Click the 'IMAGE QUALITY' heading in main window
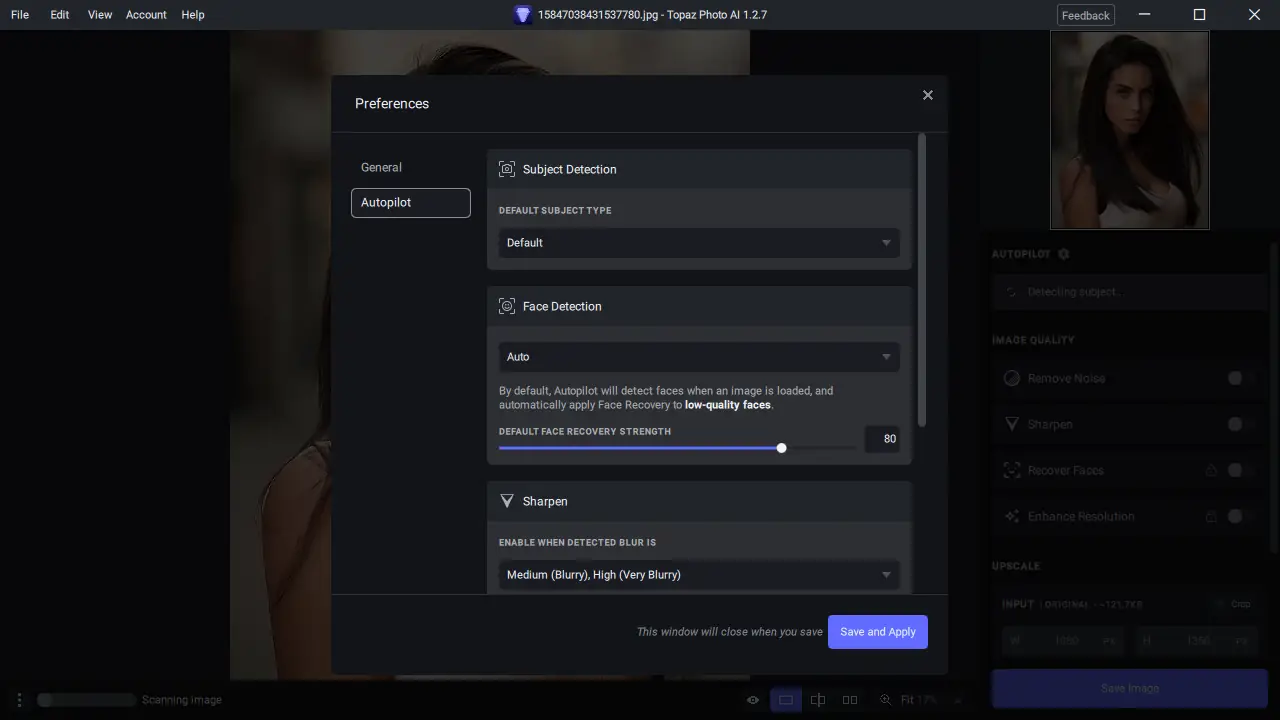The height and width of the screenshot is (720, 1280). point(1033,340)
